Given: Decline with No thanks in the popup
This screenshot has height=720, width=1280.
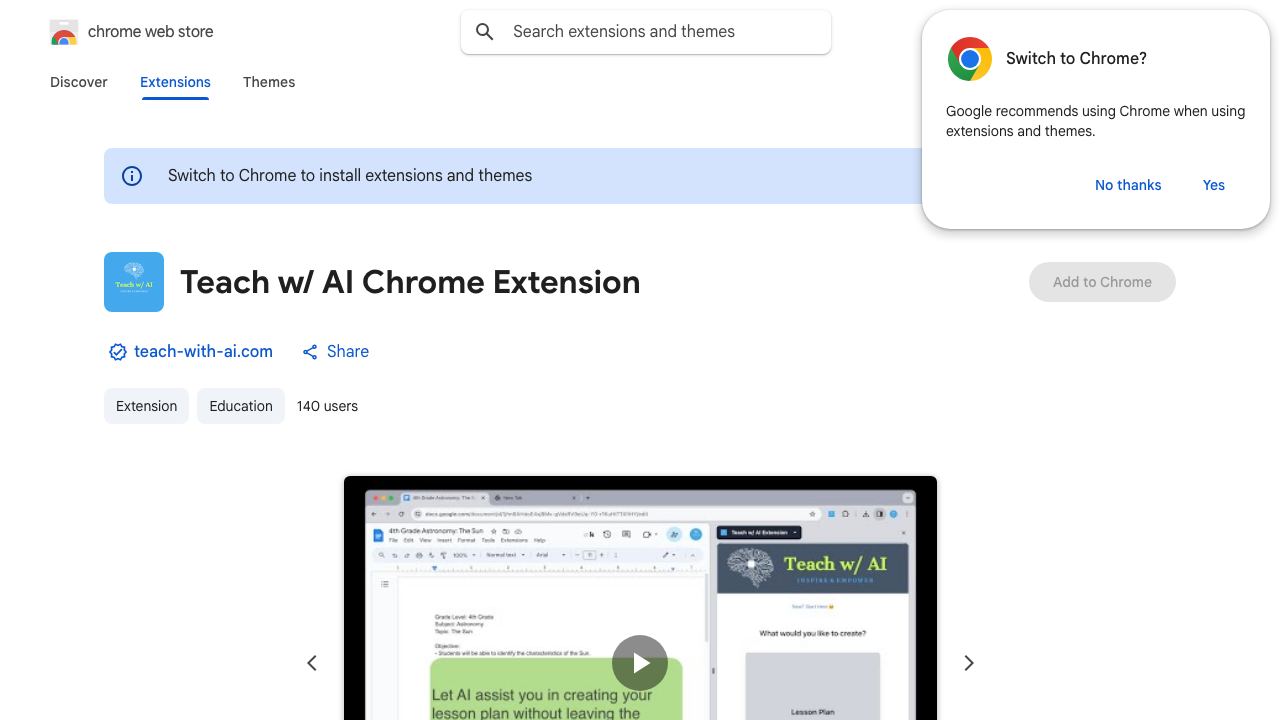Looking at the screenshot, I should 1128,185.
